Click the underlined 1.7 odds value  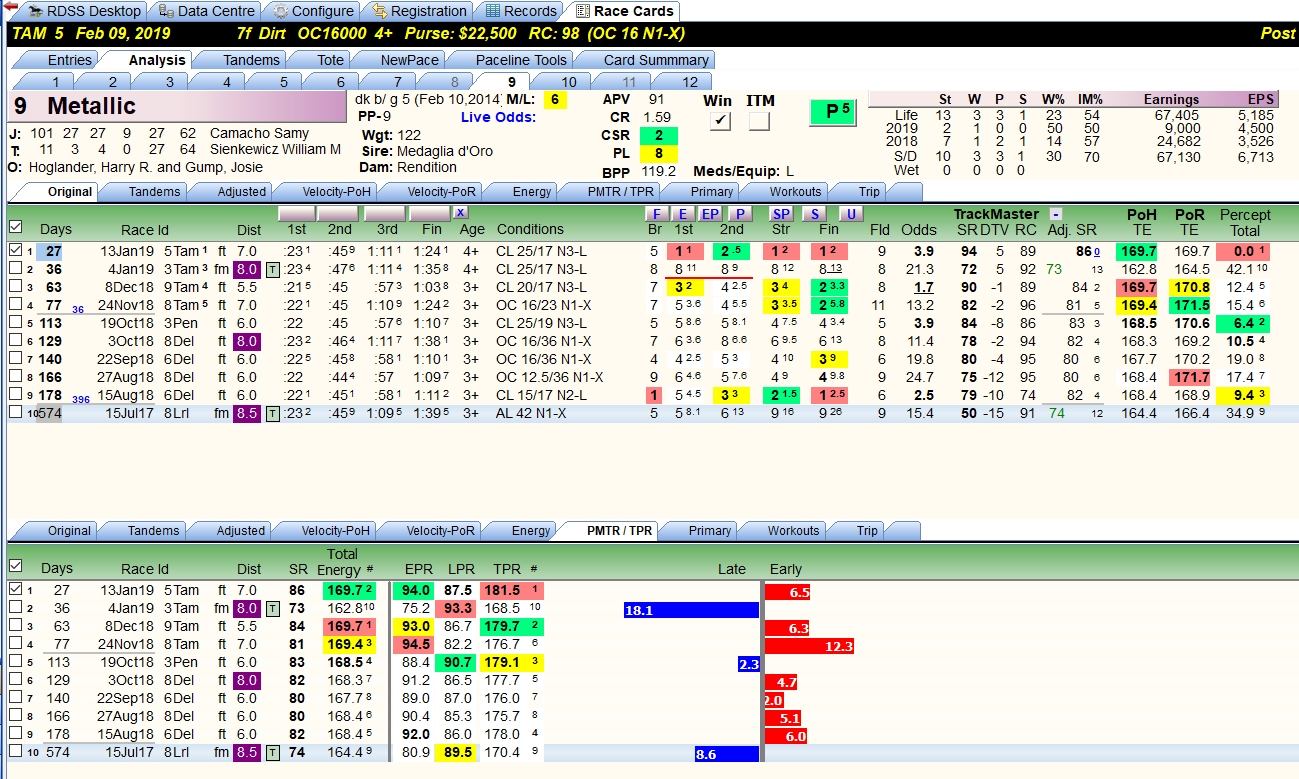(x=923, y=287)
